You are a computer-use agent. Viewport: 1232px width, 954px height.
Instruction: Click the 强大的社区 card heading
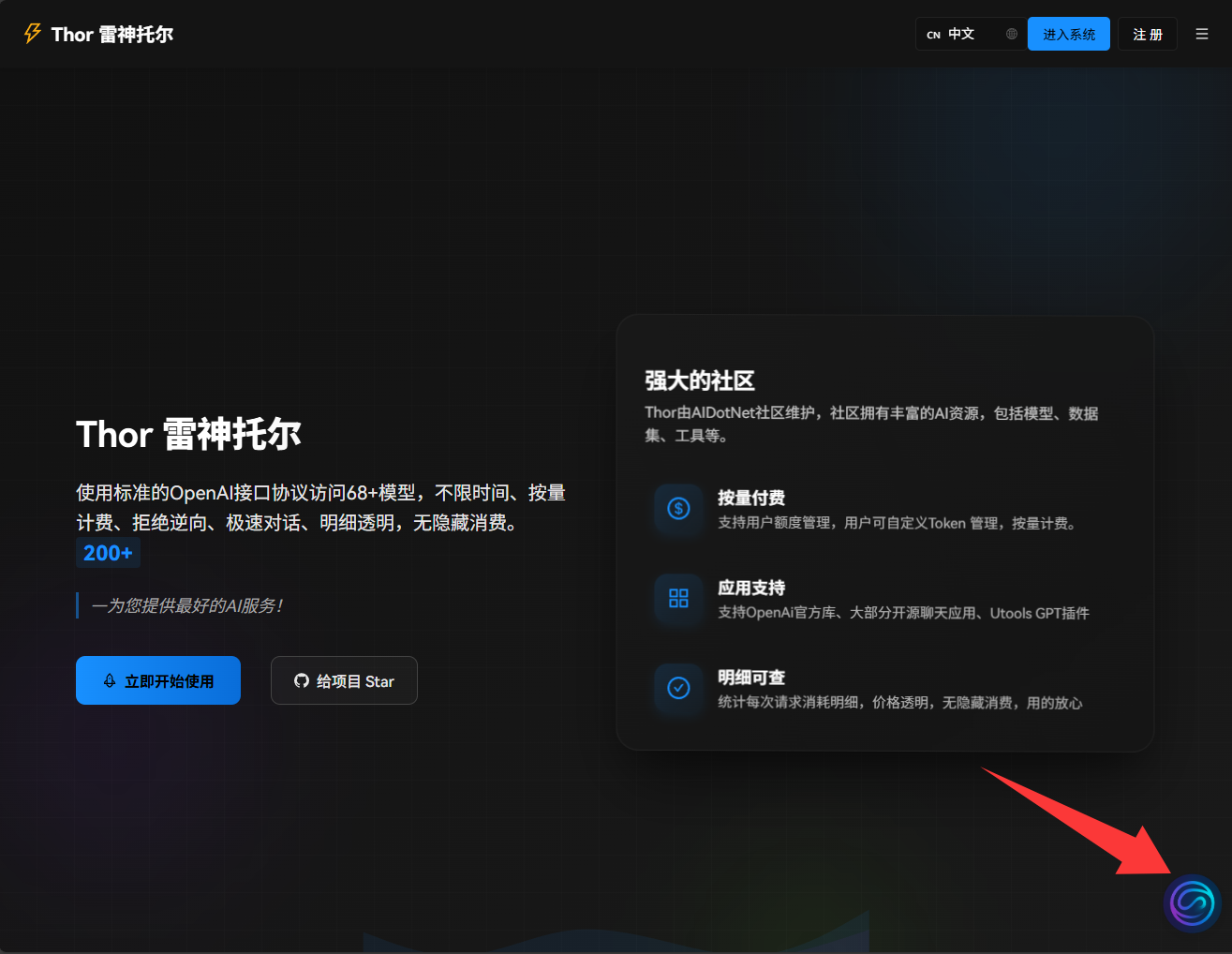click(700, 380)
